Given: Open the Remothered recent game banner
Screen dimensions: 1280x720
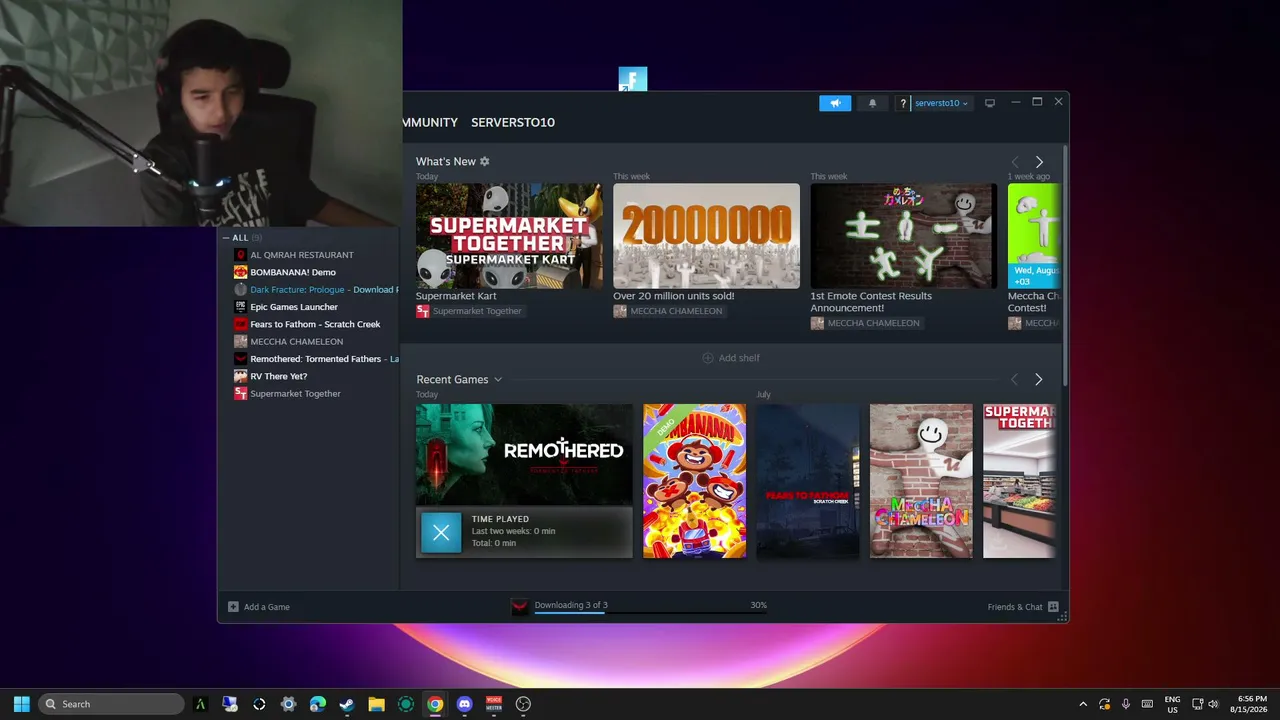Looking at the screenshot, I should (x=524, y=455).
